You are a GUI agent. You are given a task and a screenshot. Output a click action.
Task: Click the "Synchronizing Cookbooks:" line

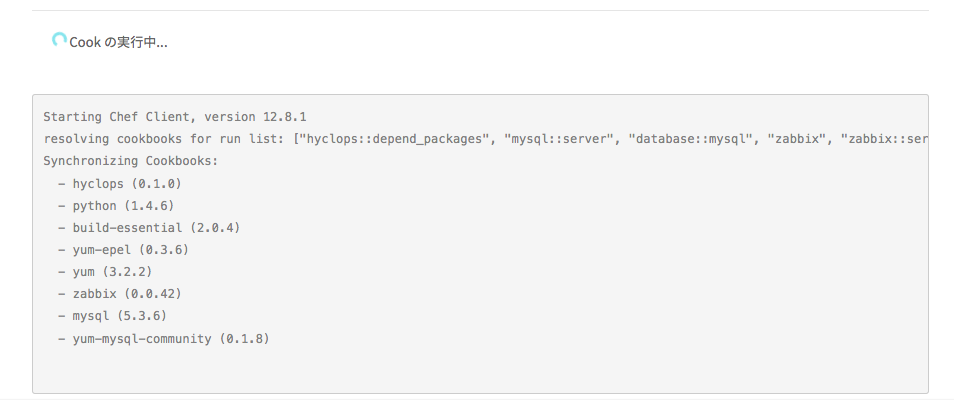pyautogui.click(x=131, y=161)
